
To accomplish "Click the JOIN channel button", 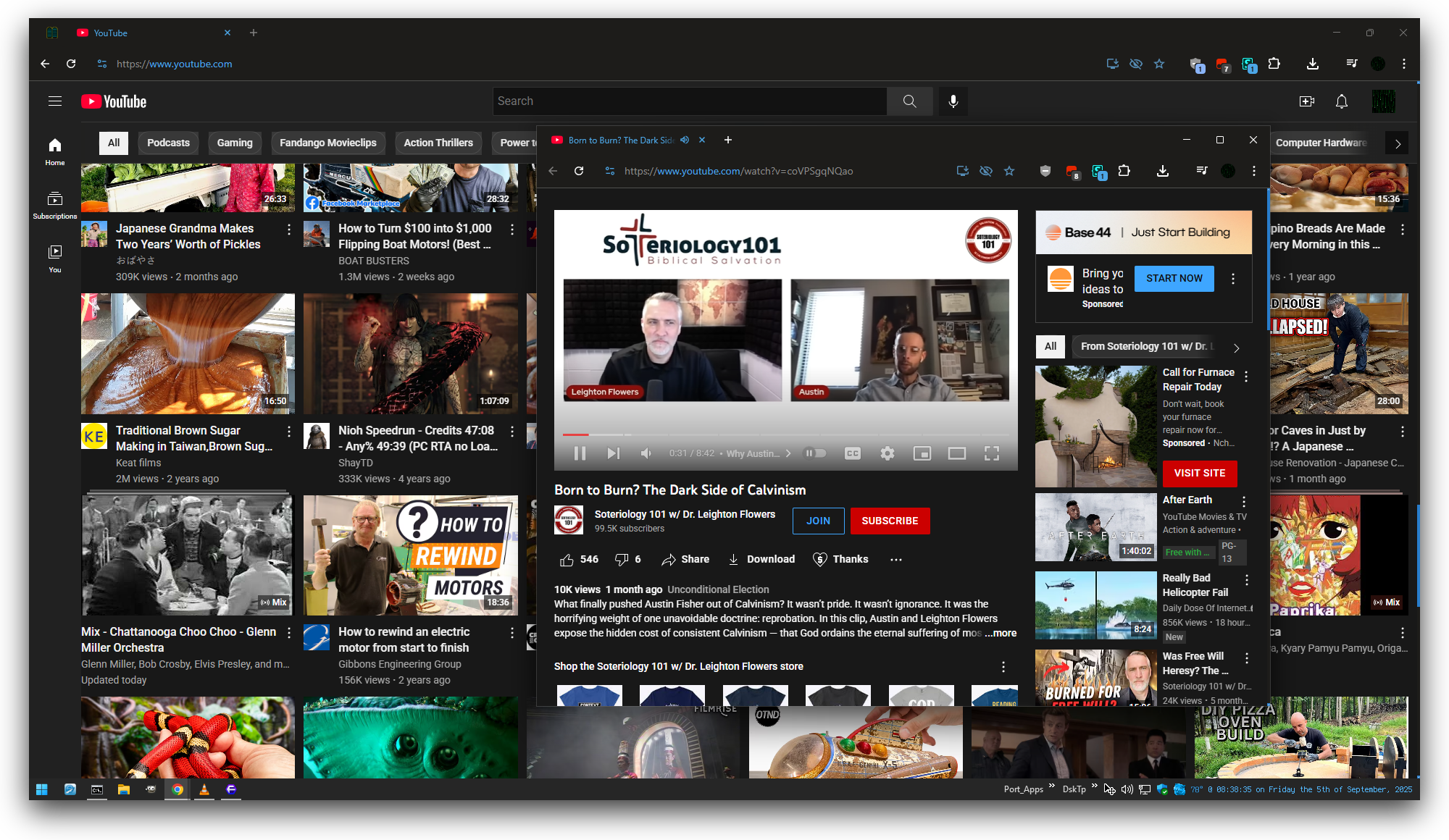I will pos(818,521).
